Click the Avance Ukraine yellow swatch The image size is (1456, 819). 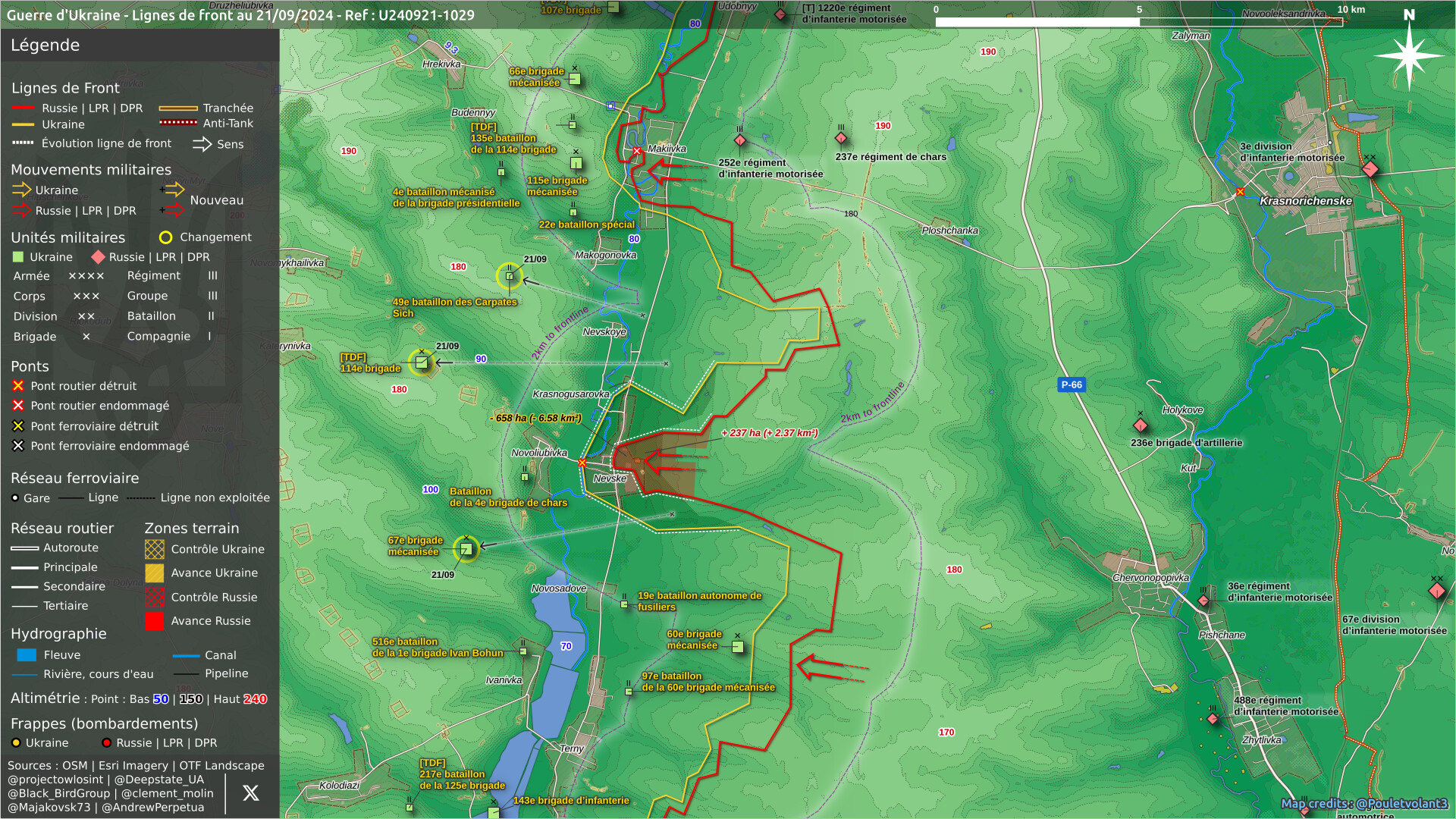click(x=155, y=573)
